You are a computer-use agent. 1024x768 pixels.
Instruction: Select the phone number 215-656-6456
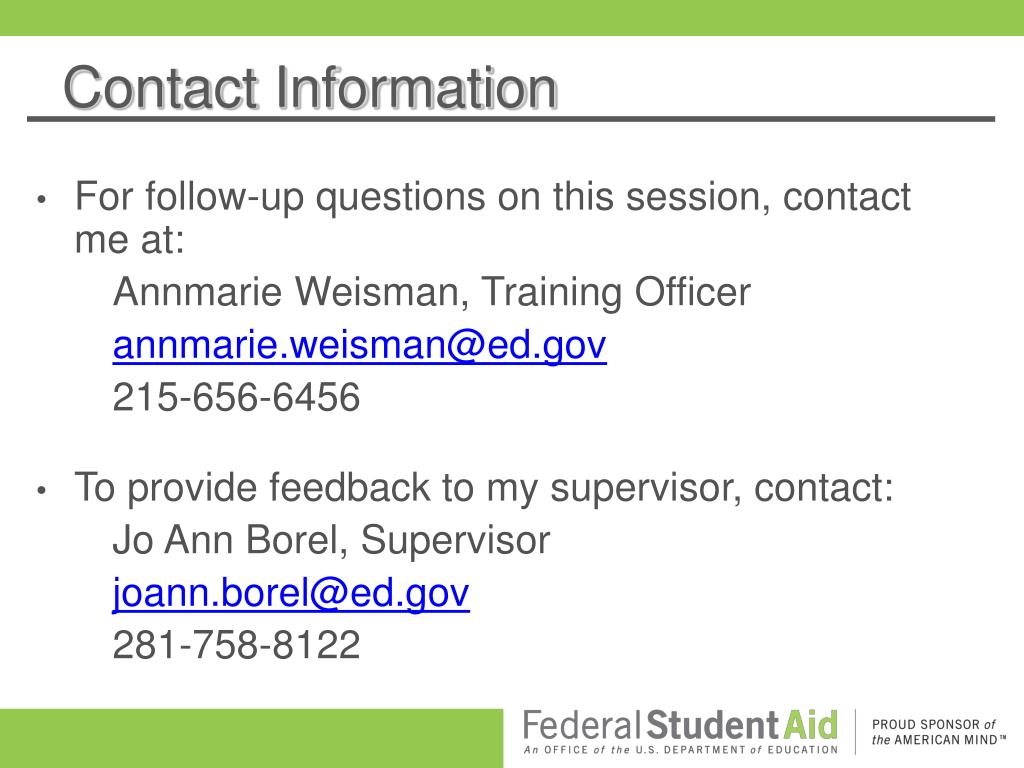[x=236, y=397]
